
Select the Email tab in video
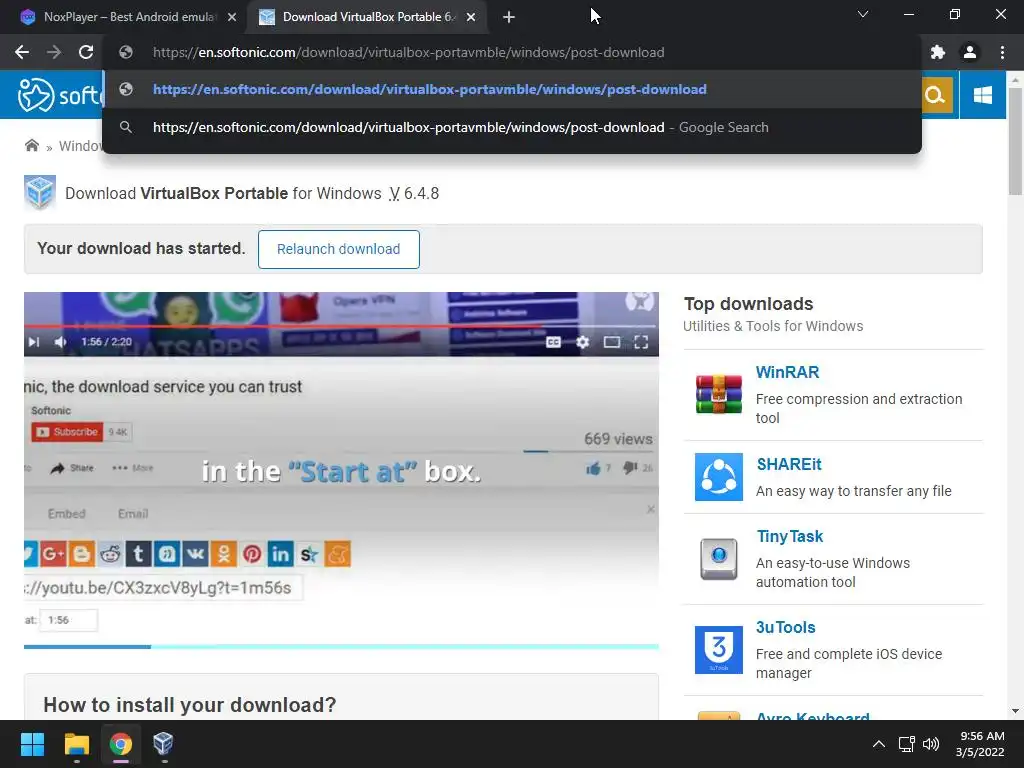(x=133, y=513)
